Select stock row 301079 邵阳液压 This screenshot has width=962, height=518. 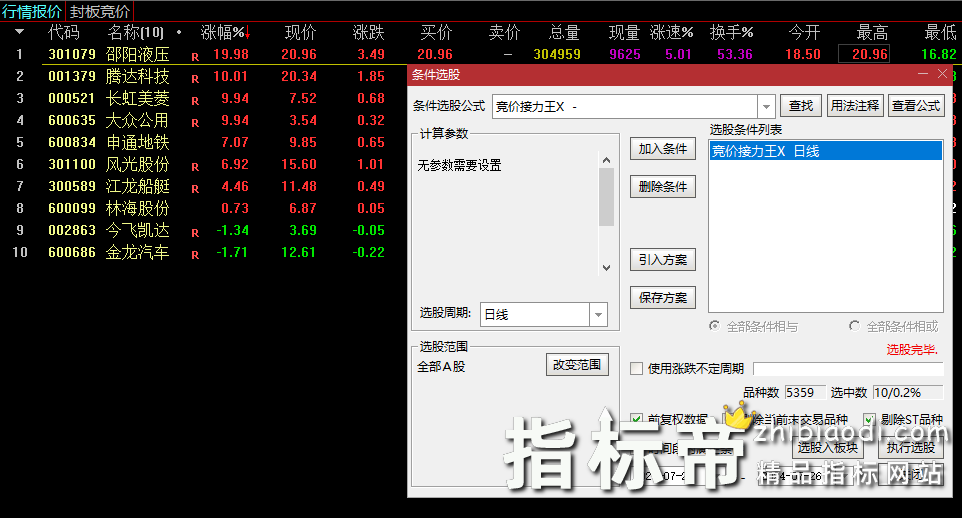pyautogui.click(x=481, y=54)
